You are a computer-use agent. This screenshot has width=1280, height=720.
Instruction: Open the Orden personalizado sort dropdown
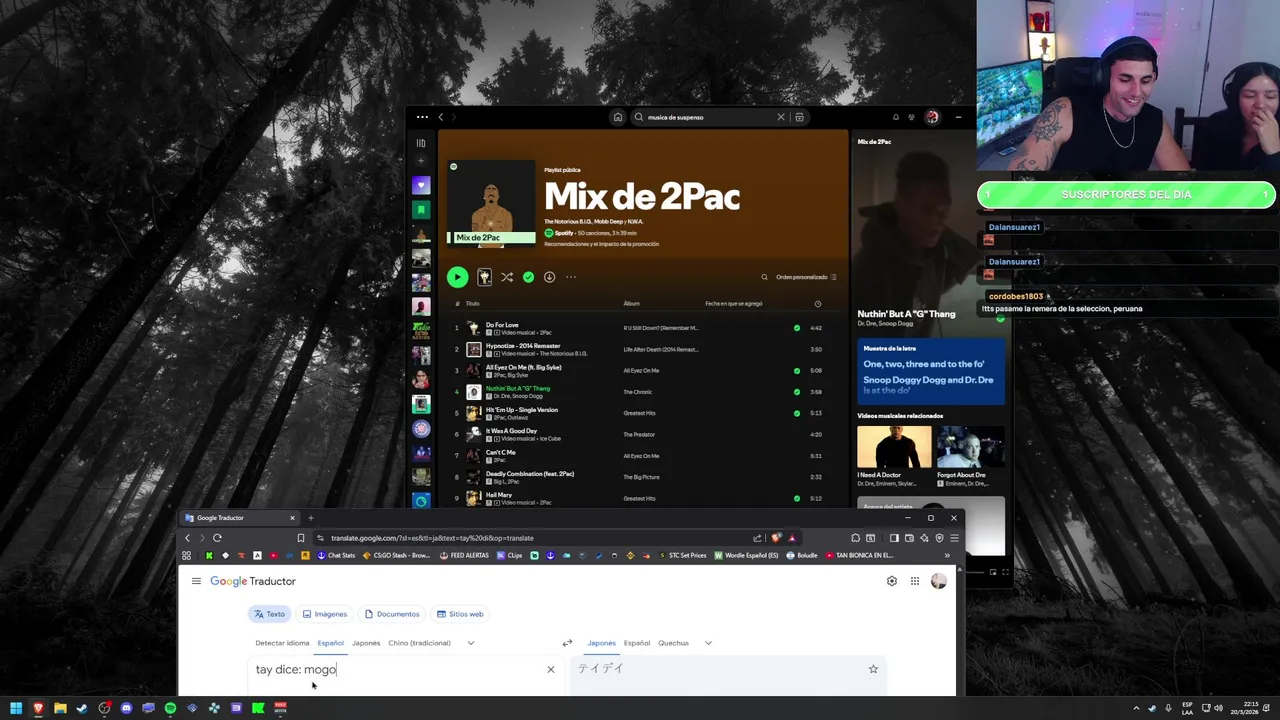[x=806, y=277]
